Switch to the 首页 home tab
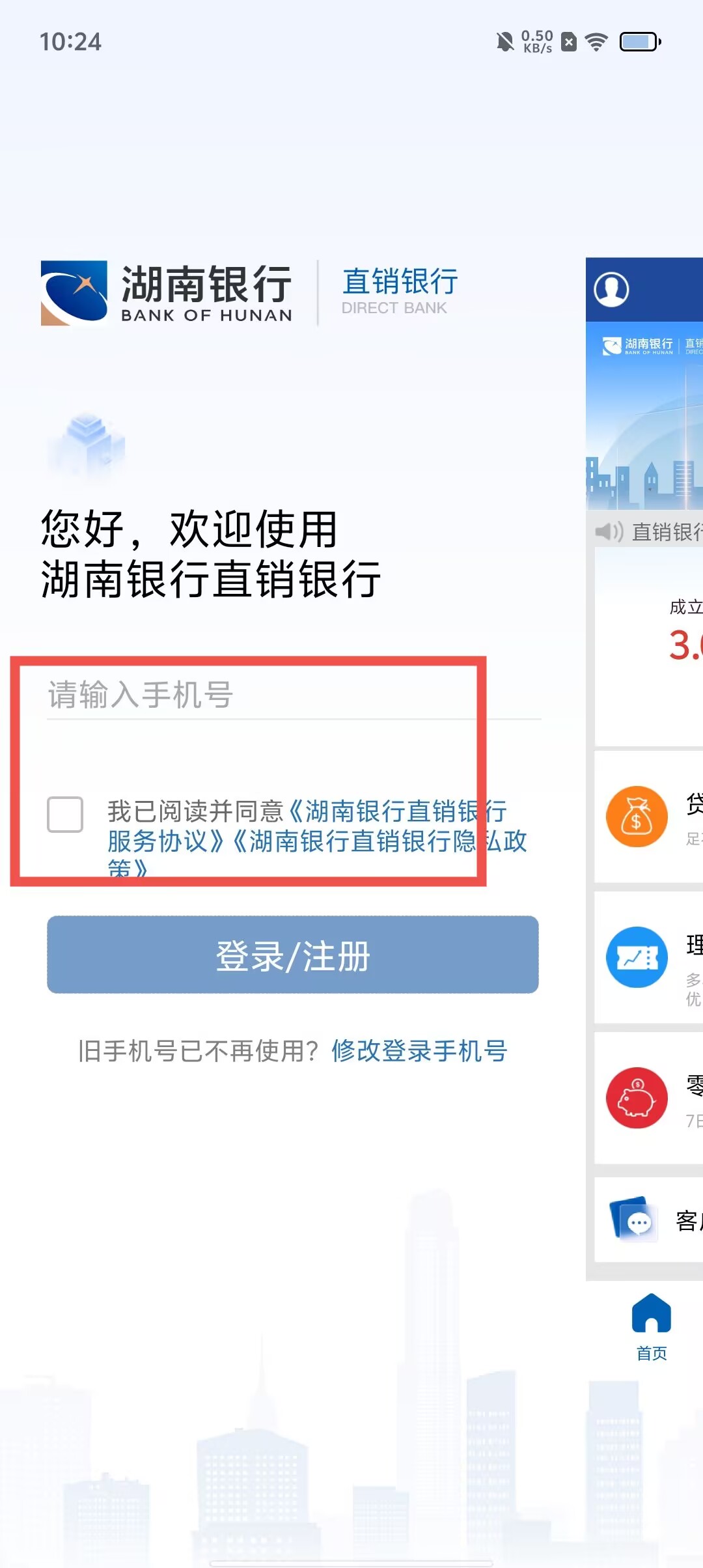The width and height of the screenshot is (703, 1568). click(652, 1328)
